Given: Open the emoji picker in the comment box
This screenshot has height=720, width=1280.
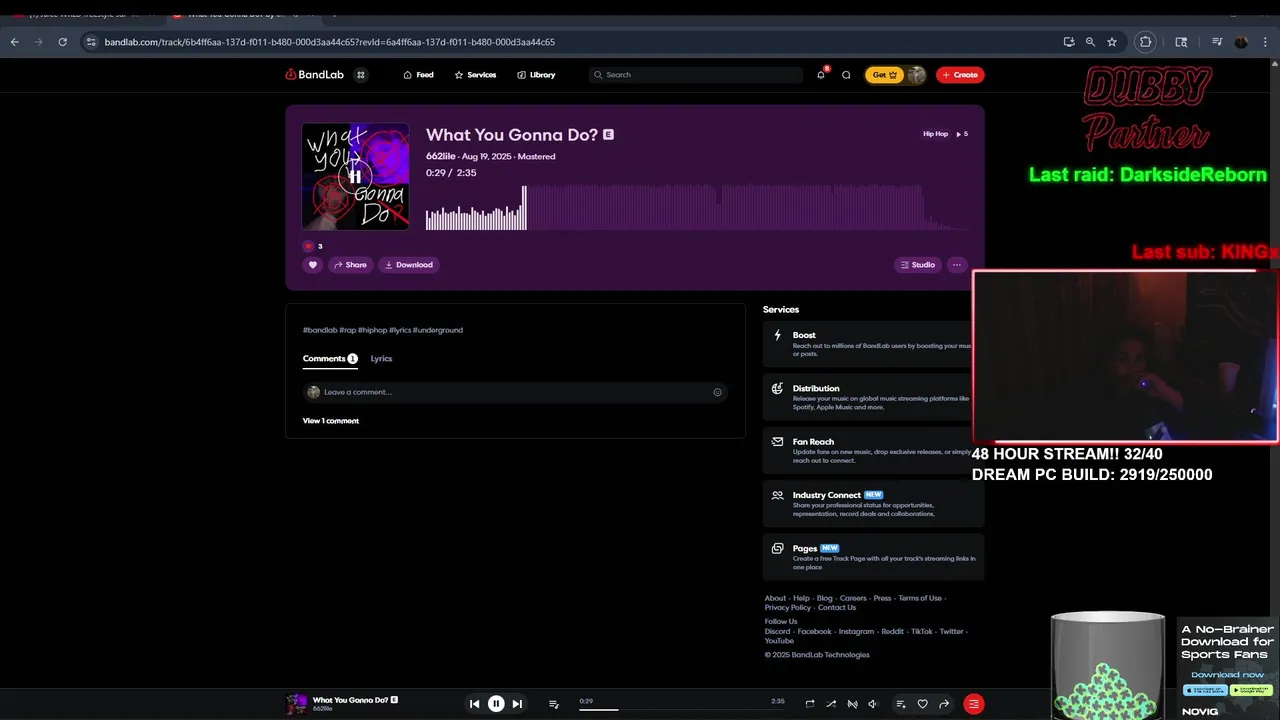Looking at the screenshot, I should pos(717,392).
